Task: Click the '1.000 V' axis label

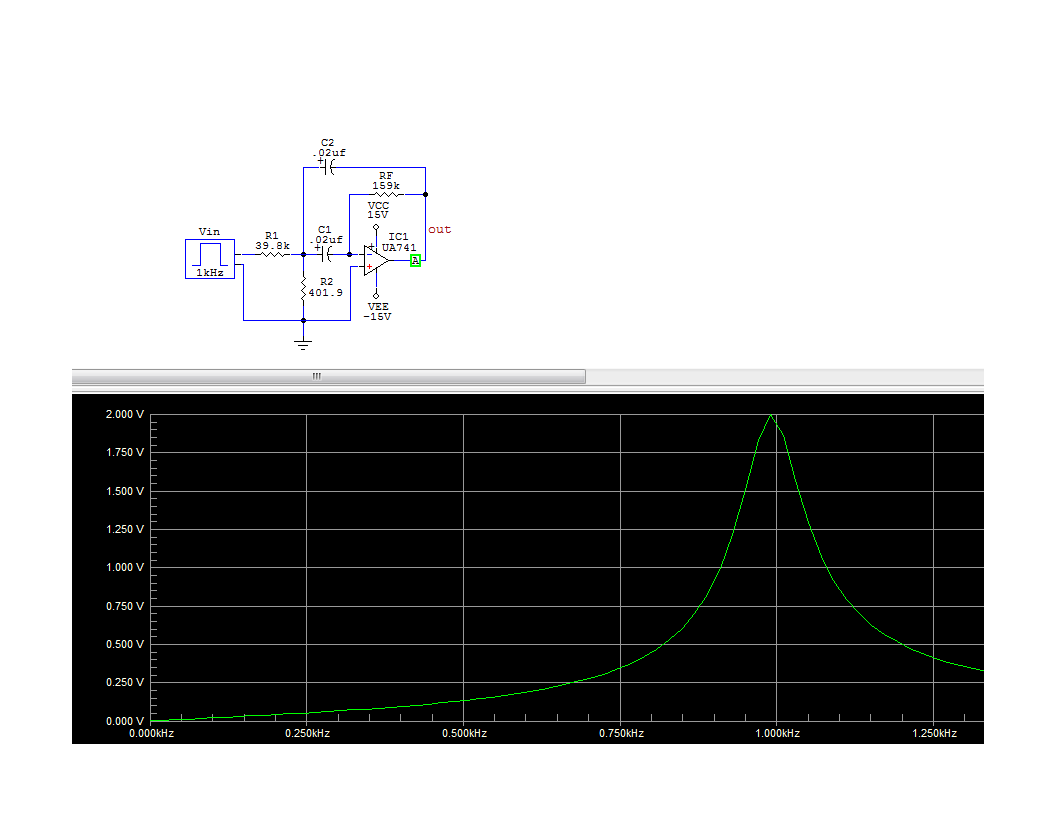Action: tap(125, 568)
